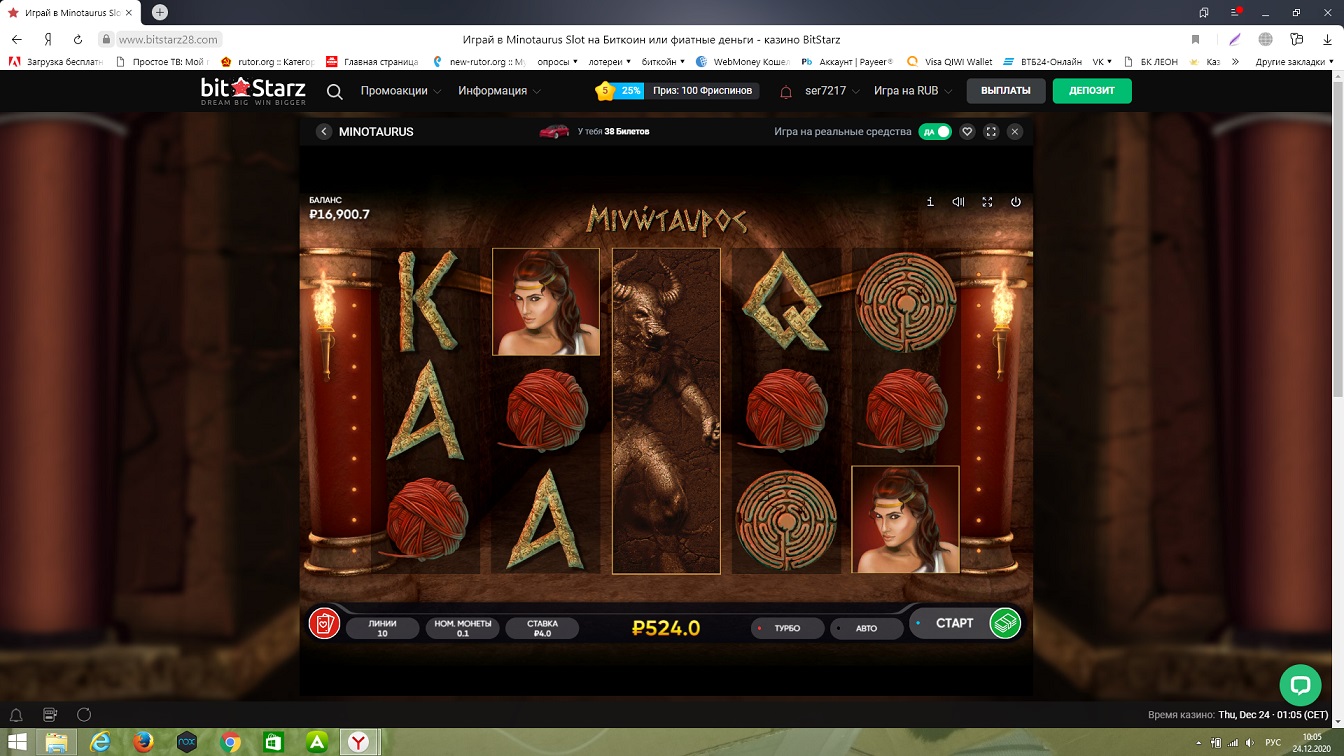Open the live chat bubble

click(x=1300, y=685)
